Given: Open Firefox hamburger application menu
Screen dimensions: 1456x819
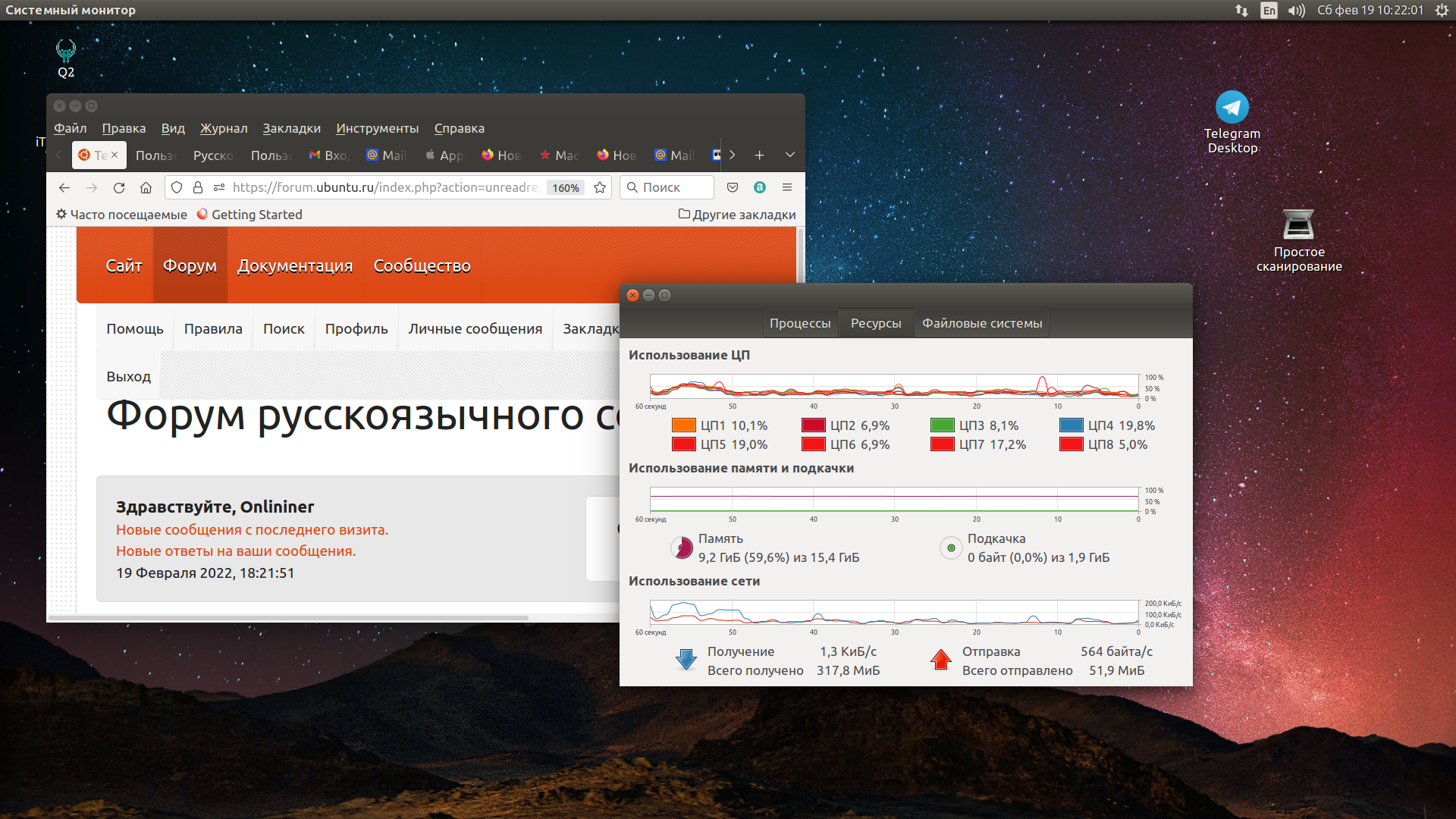Looking at the screenshot, I should click(787, 187).
